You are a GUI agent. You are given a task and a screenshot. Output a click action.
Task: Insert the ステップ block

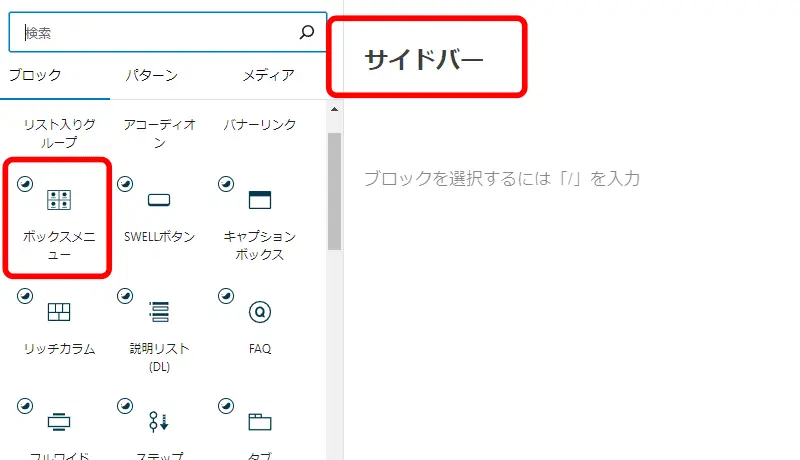(159, 427)
